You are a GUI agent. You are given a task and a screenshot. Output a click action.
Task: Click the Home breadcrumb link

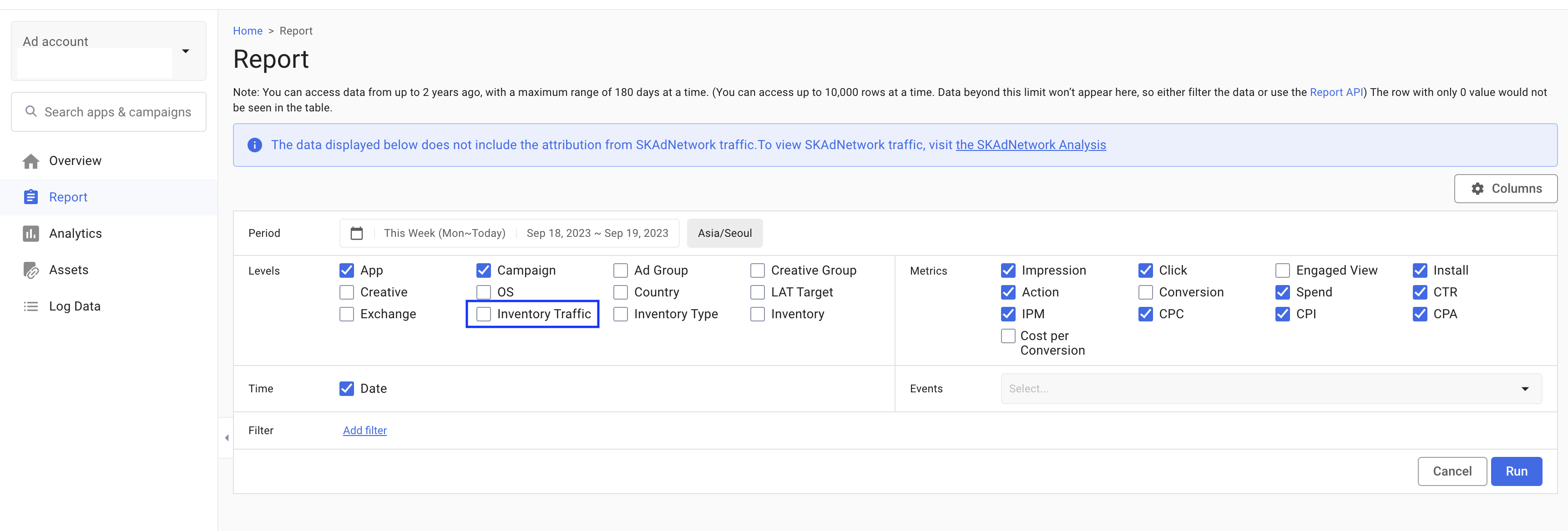coord(248,31)
